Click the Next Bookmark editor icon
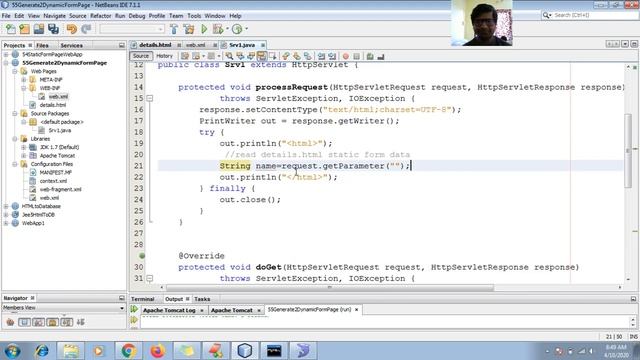This screenshot has width=640, height=360. [x=297, y=56]
